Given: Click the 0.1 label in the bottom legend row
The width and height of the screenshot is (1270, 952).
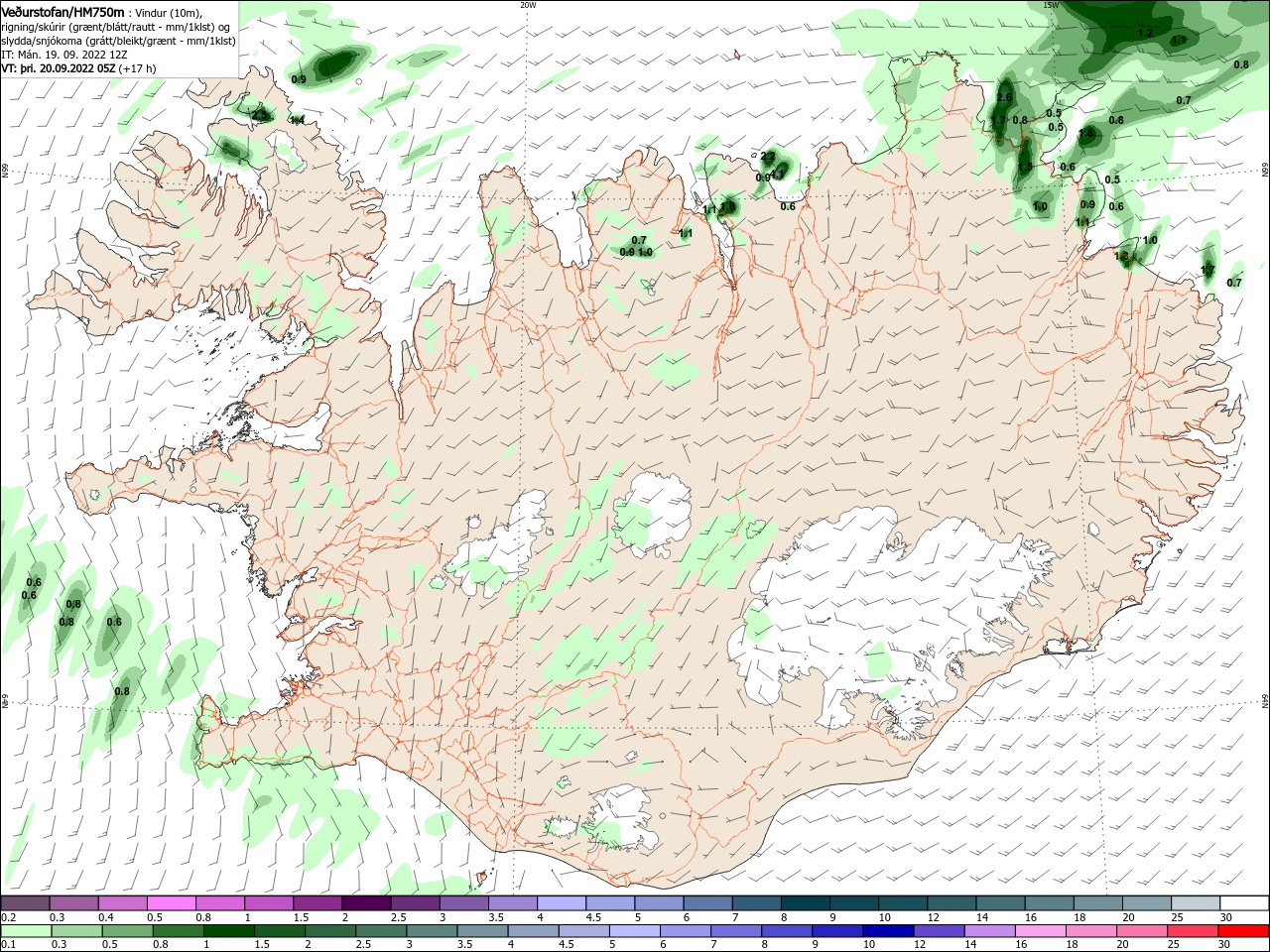Looking at the screenshot, I should 8,945.
